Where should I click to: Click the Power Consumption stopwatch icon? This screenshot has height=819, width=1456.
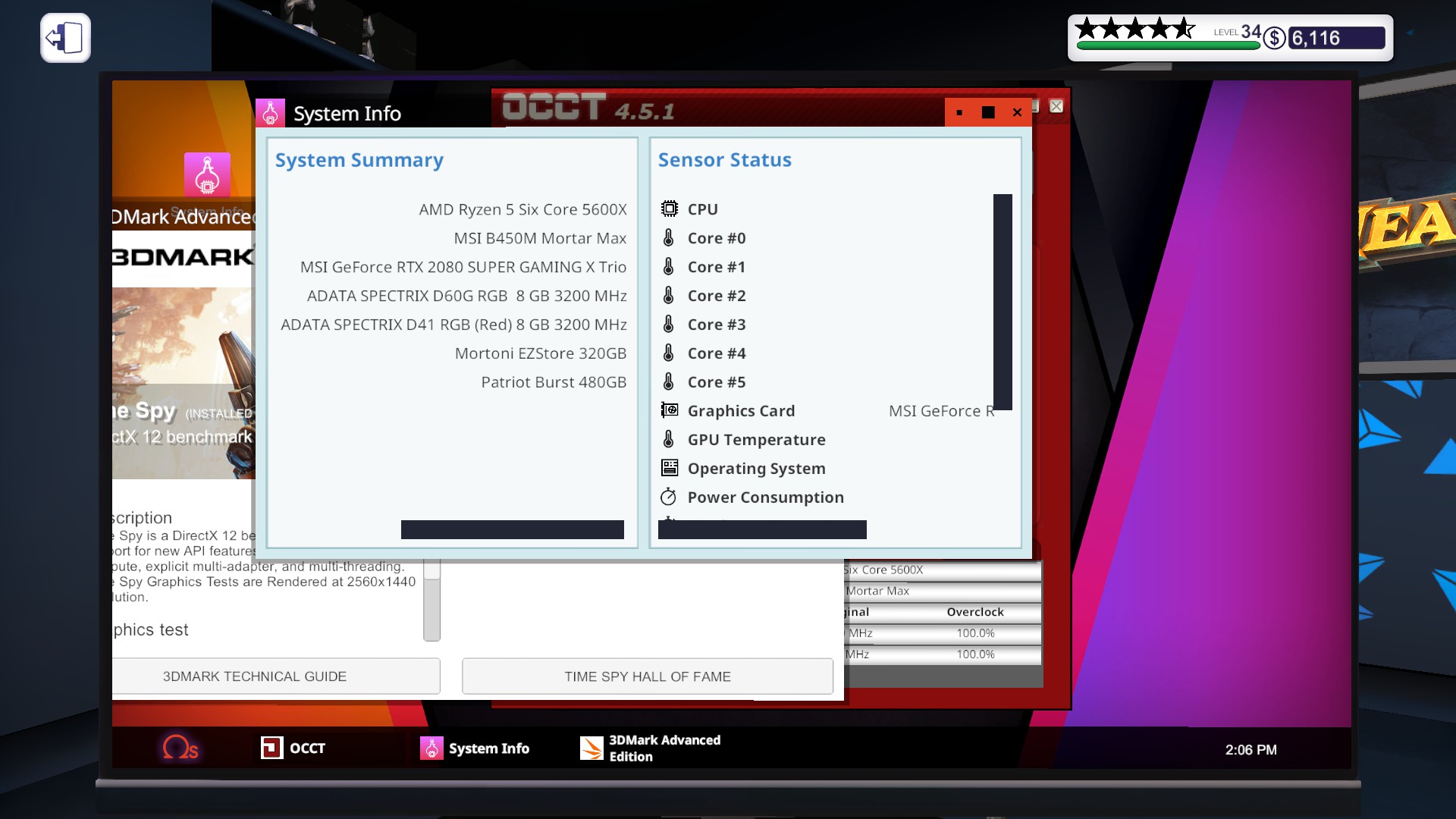[x=669, y=497]
